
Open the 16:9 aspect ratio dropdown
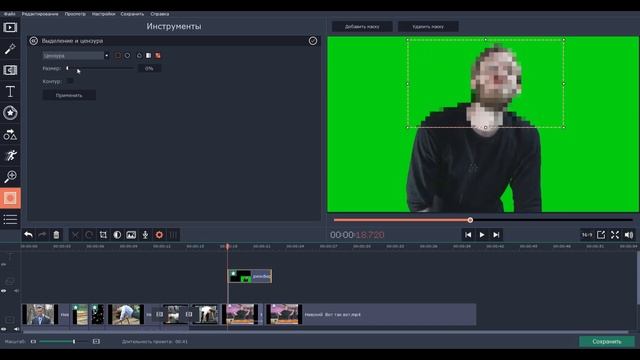pos(587,235)
